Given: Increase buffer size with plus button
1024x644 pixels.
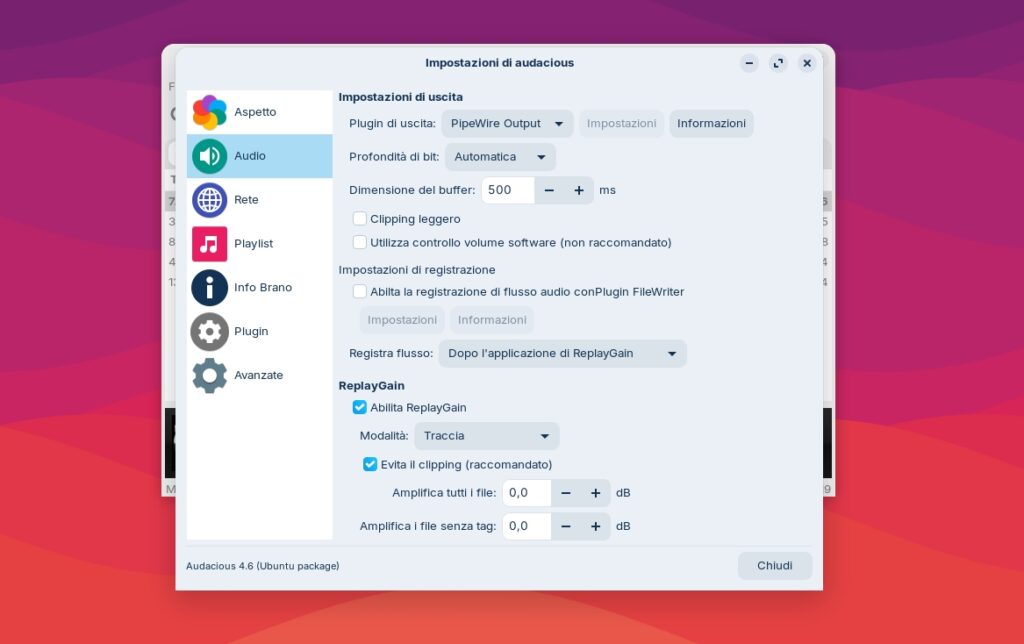Looking at the screenshot, I should 579,190.
